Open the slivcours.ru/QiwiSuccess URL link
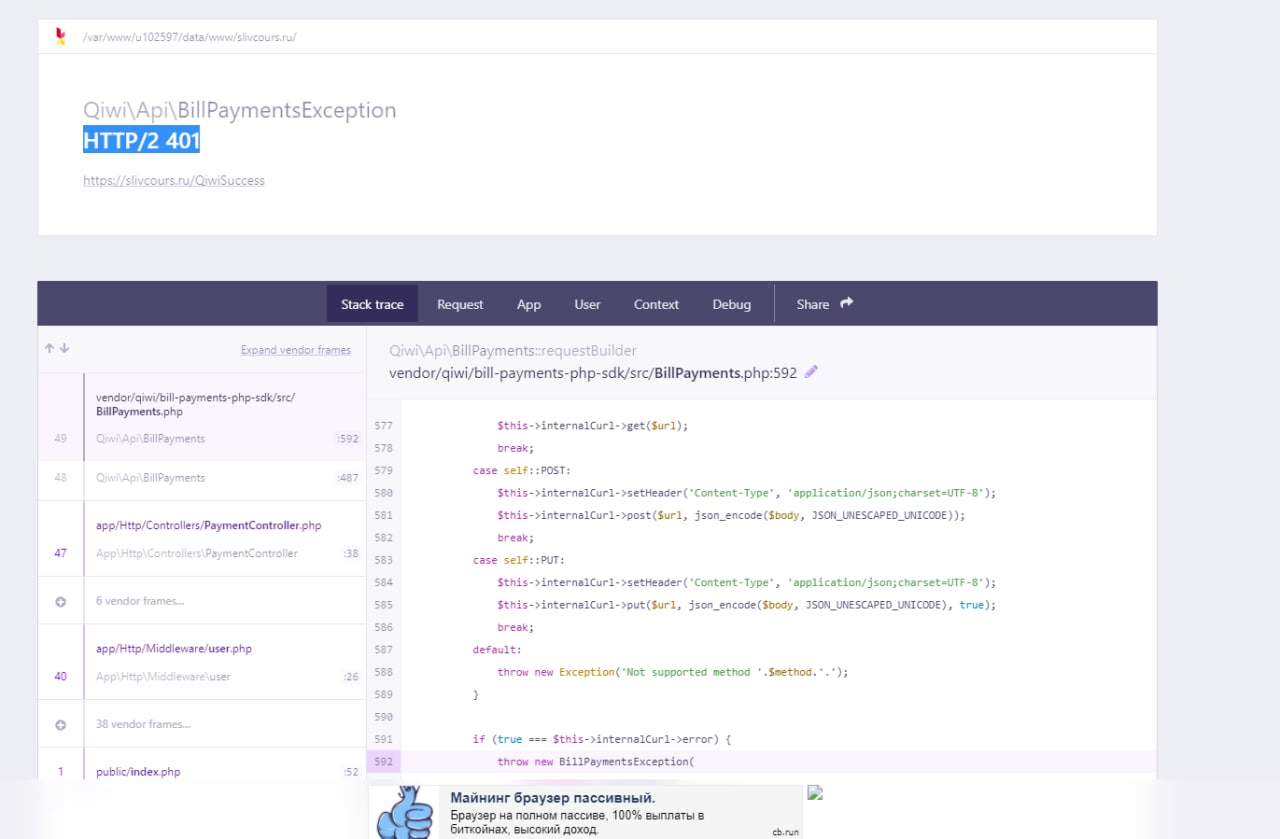The width and height of the screenshot is (1280, 839). [174, 181]
